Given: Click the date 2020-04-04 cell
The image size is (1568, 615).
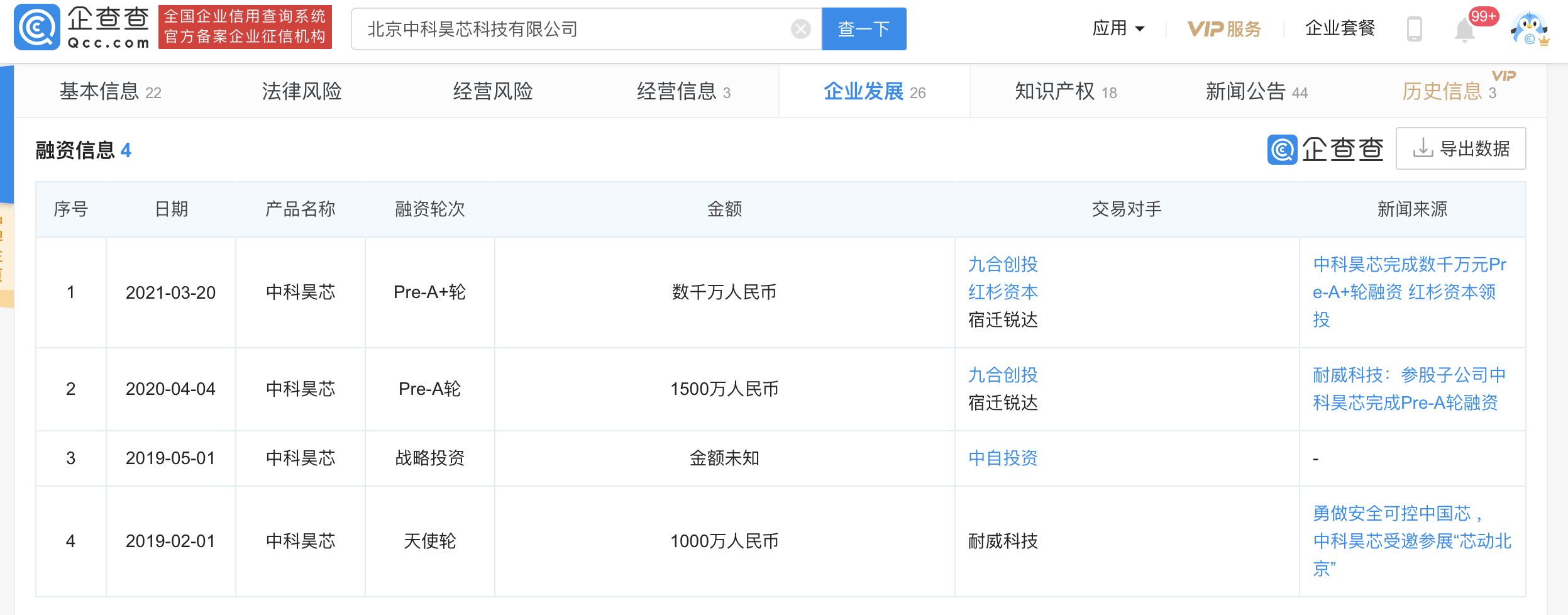Looking at the screenshot, I should coord(170,389).
